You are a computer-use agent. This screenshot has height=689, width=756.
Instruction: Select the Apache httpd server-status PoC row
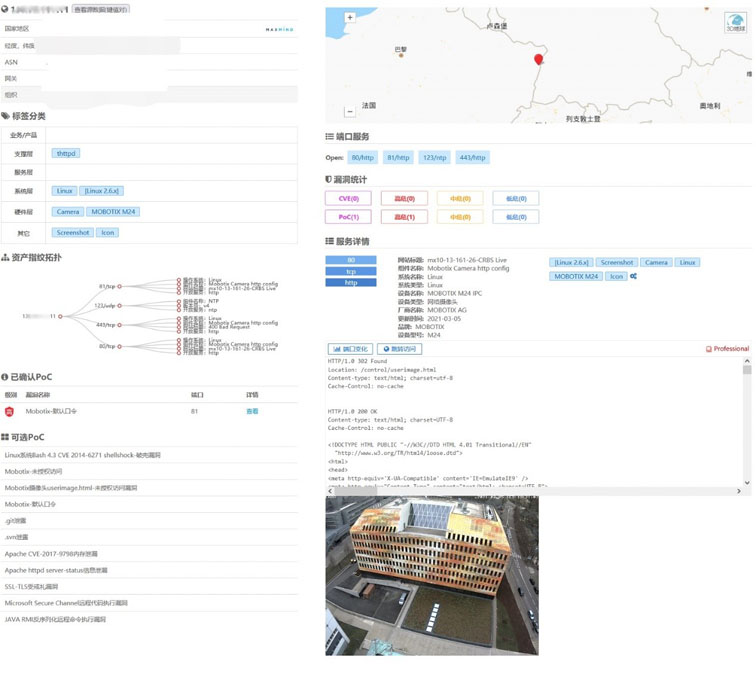click(x=149, y=570)
